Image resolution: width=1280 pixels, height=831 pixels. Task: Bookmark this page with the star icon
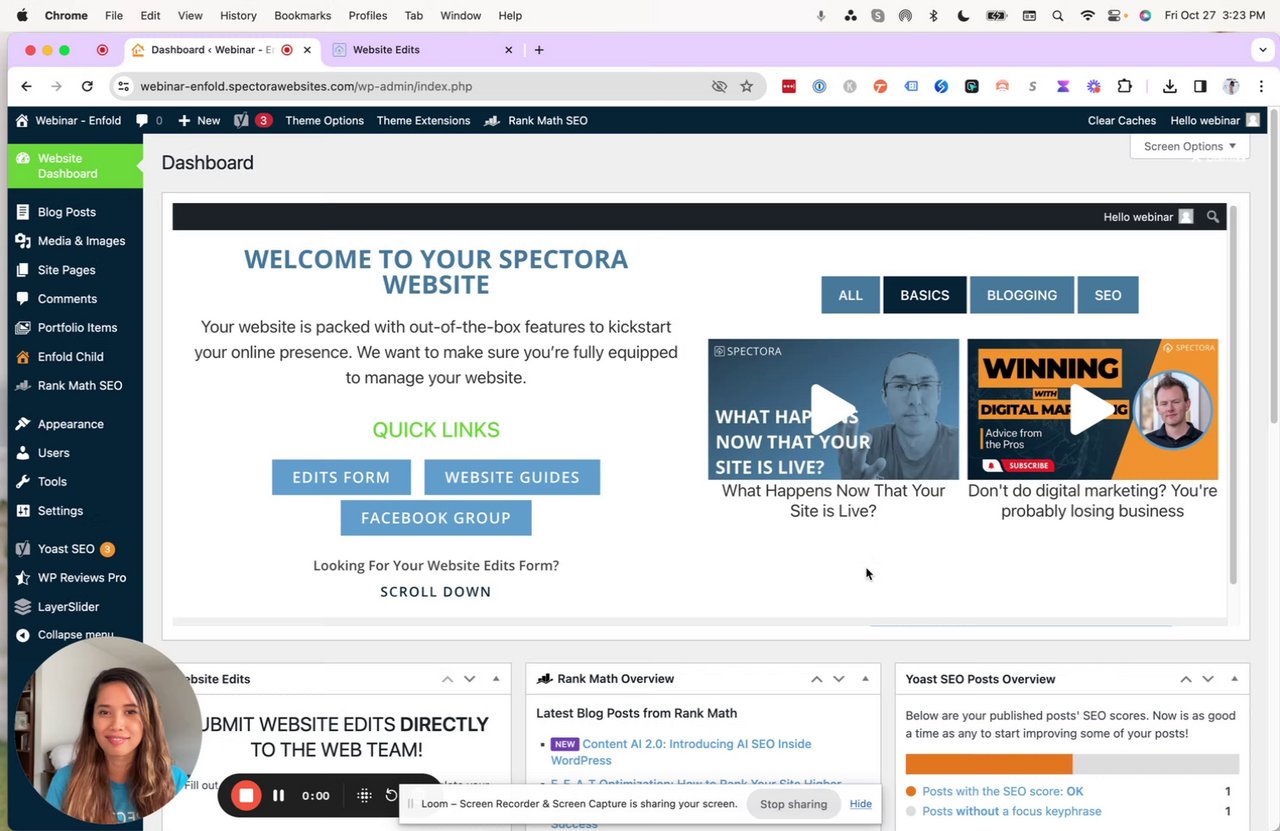point(746,87)
